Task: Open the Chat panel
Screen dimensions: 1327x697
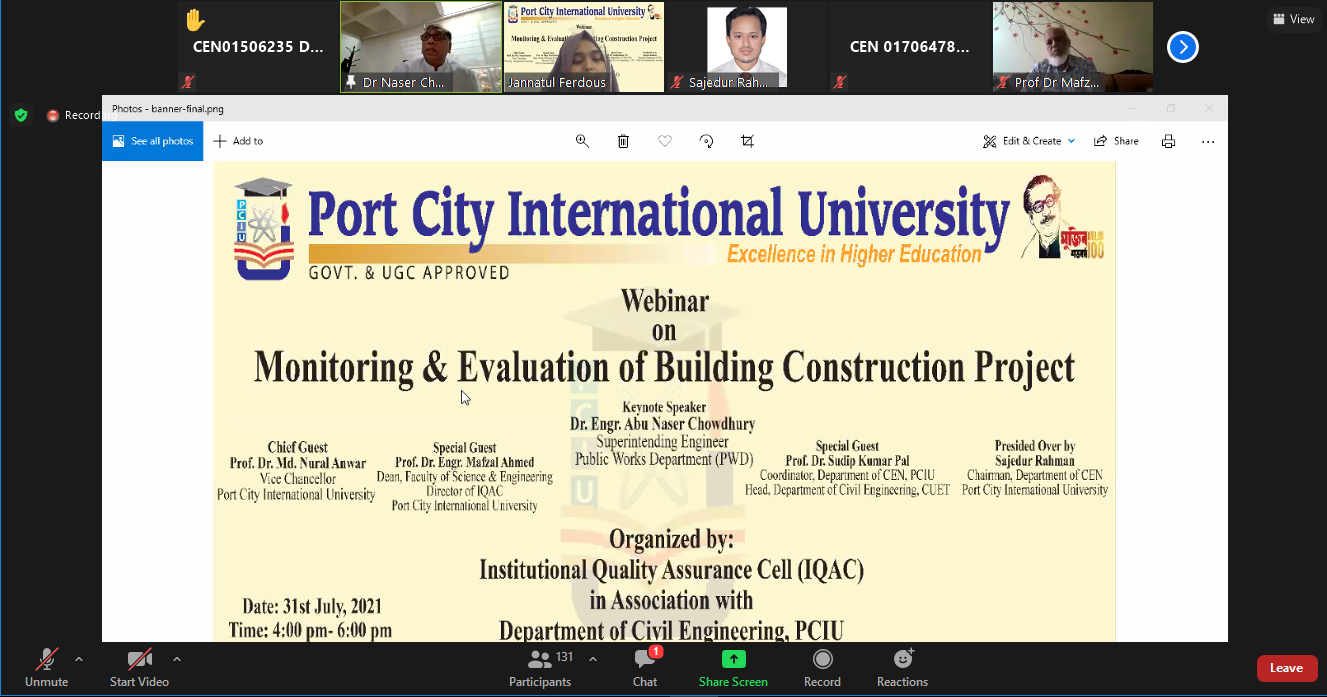Action: [x=645, y=668]
